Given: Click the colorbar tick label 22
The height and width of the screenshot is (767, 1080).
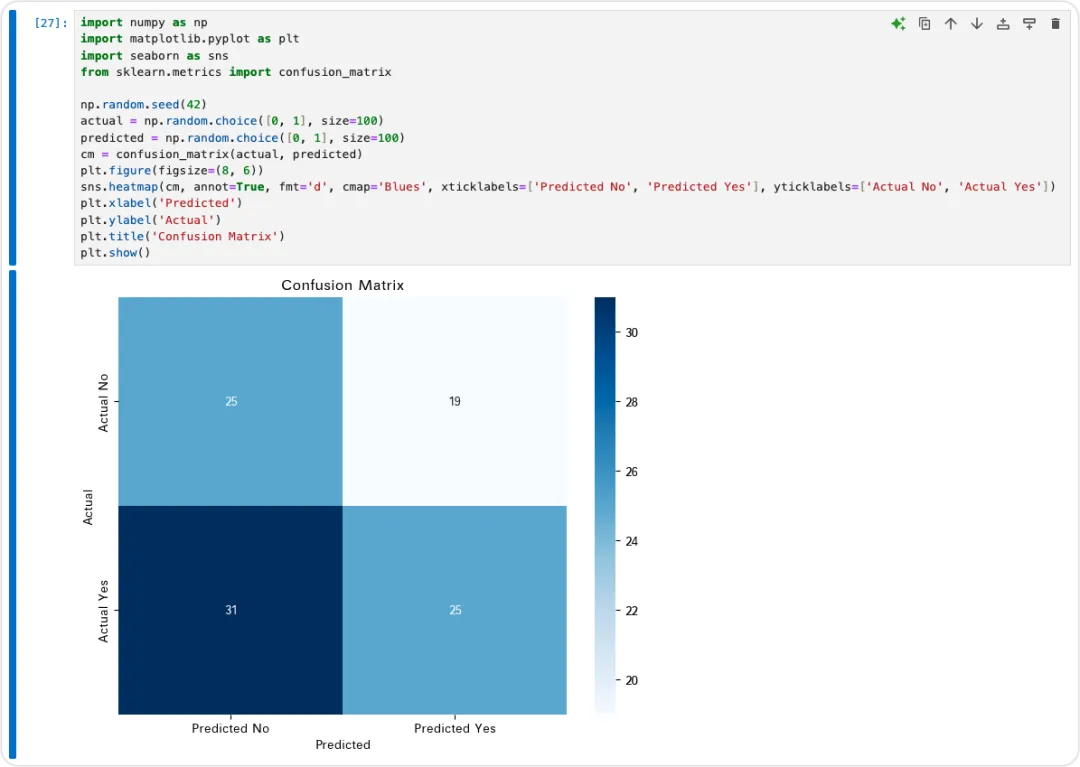Looking at the screenshot, I should (x=632, y=611).
